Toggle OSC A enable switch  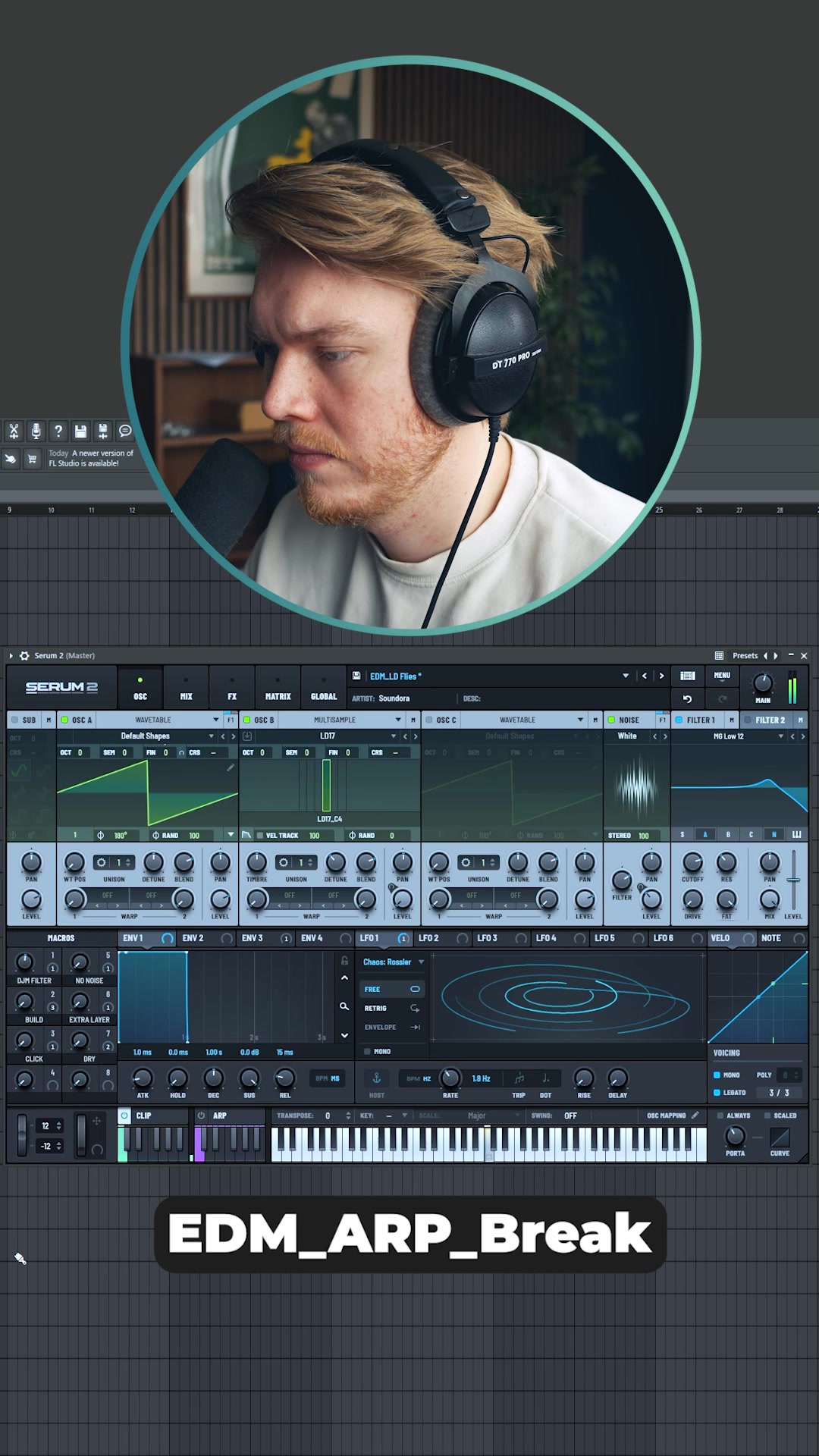click(64, 720)
